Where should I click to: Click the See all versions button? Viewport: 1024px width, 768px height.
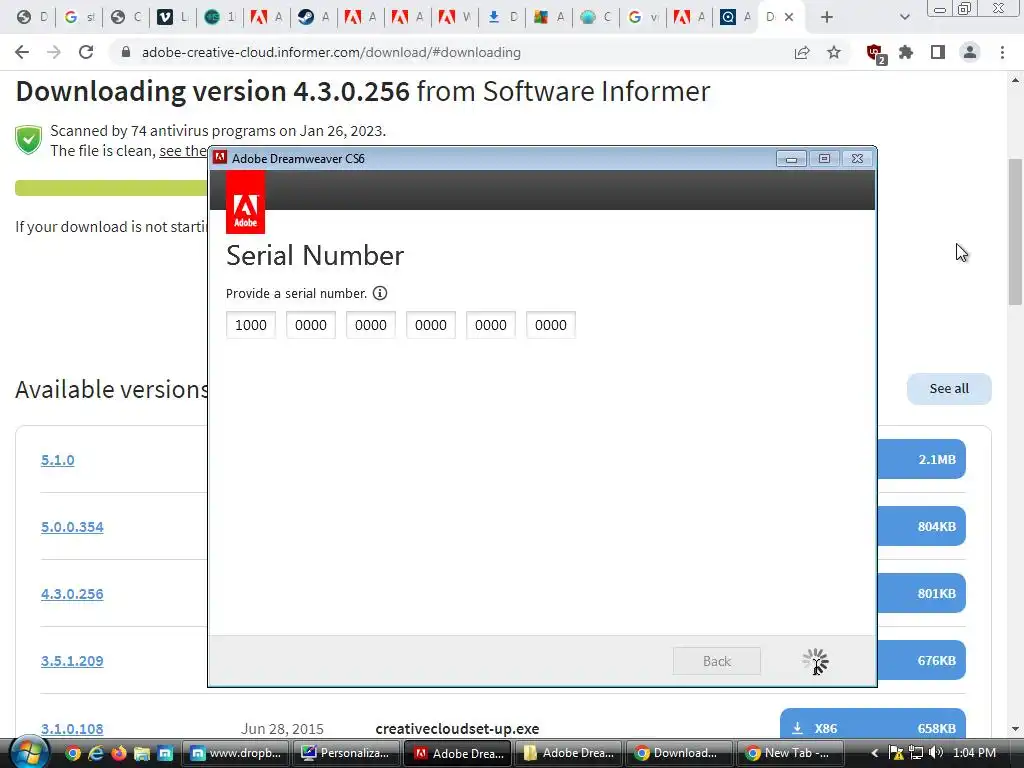pyautogui.click(x=949, y=389)
